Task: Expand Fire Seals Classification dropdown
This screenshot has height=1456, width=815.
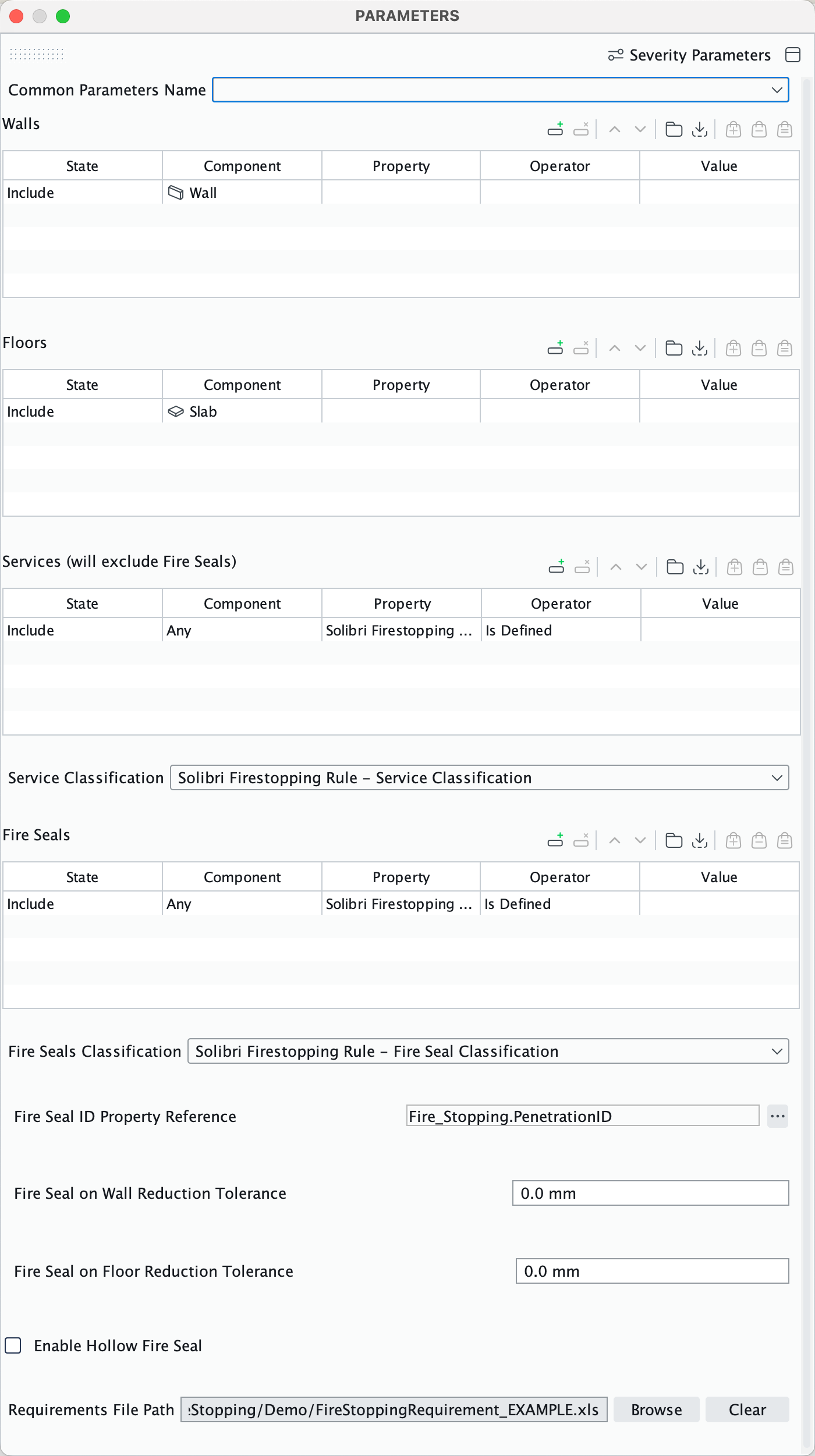Action: [x=777, y=1052]
